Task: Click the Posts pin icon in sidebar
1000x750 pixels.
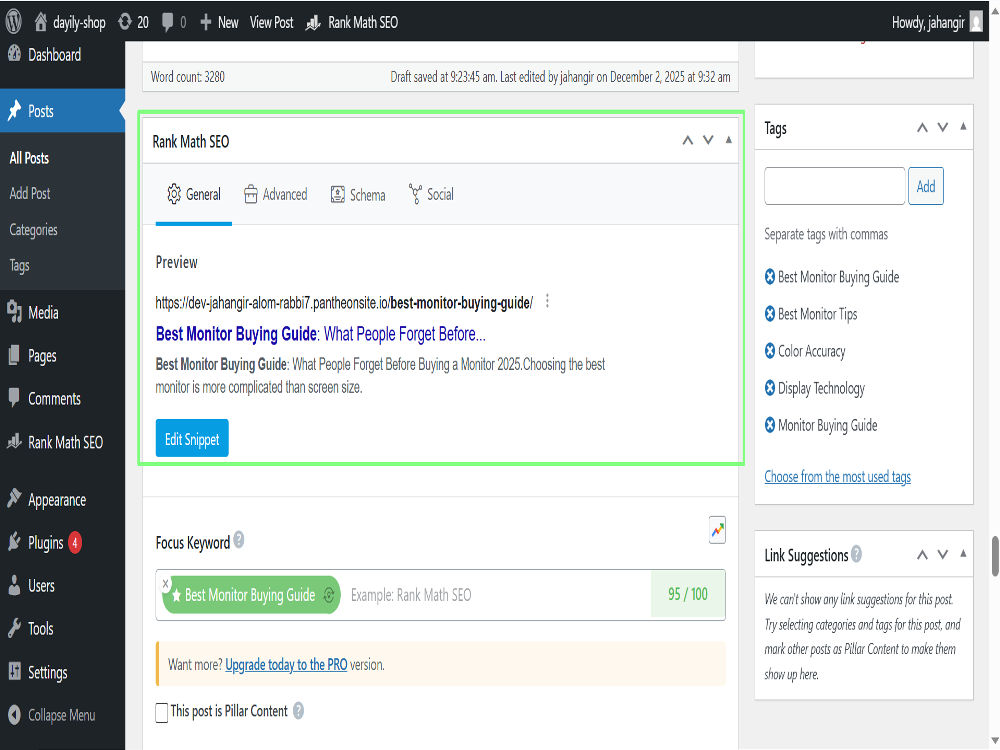Action: [14, 111]
